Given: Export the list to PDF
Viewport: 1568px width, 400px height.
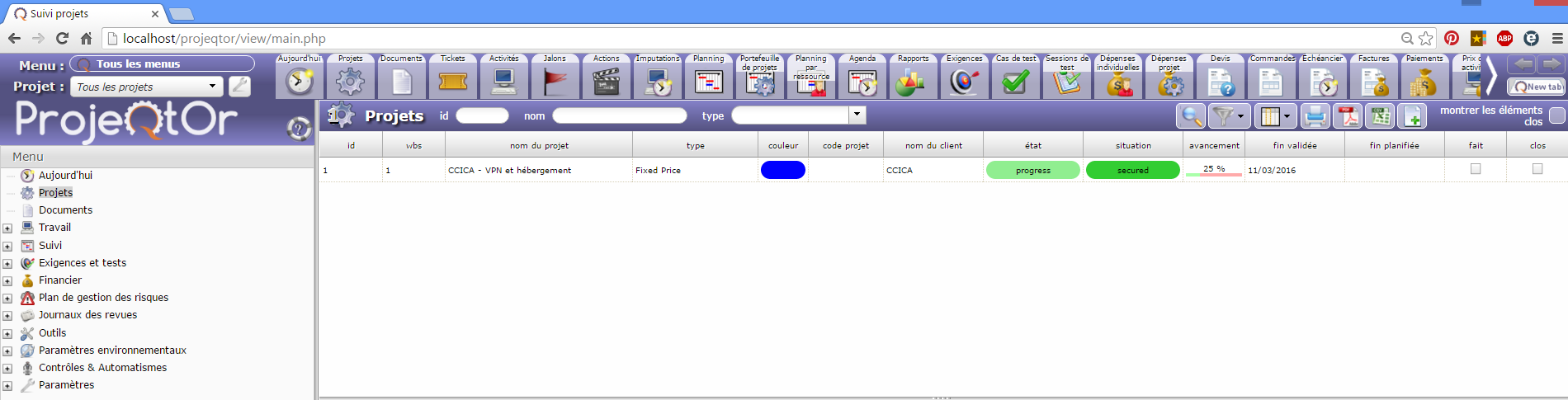Looking at the screenshot, I should 1348,116.
